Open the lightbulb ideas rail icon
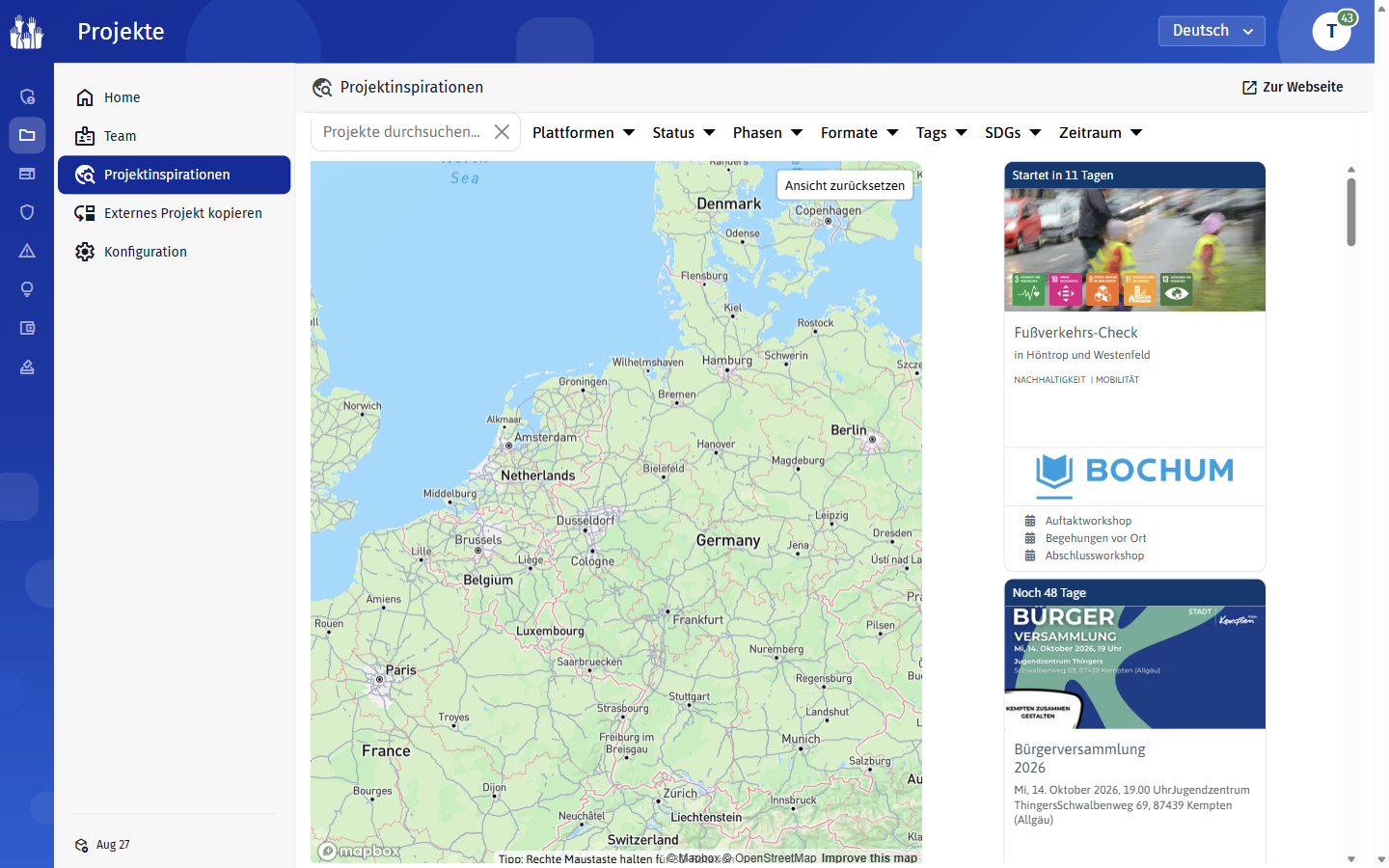This screenshot has height=868, width=1389. (27, 289)
